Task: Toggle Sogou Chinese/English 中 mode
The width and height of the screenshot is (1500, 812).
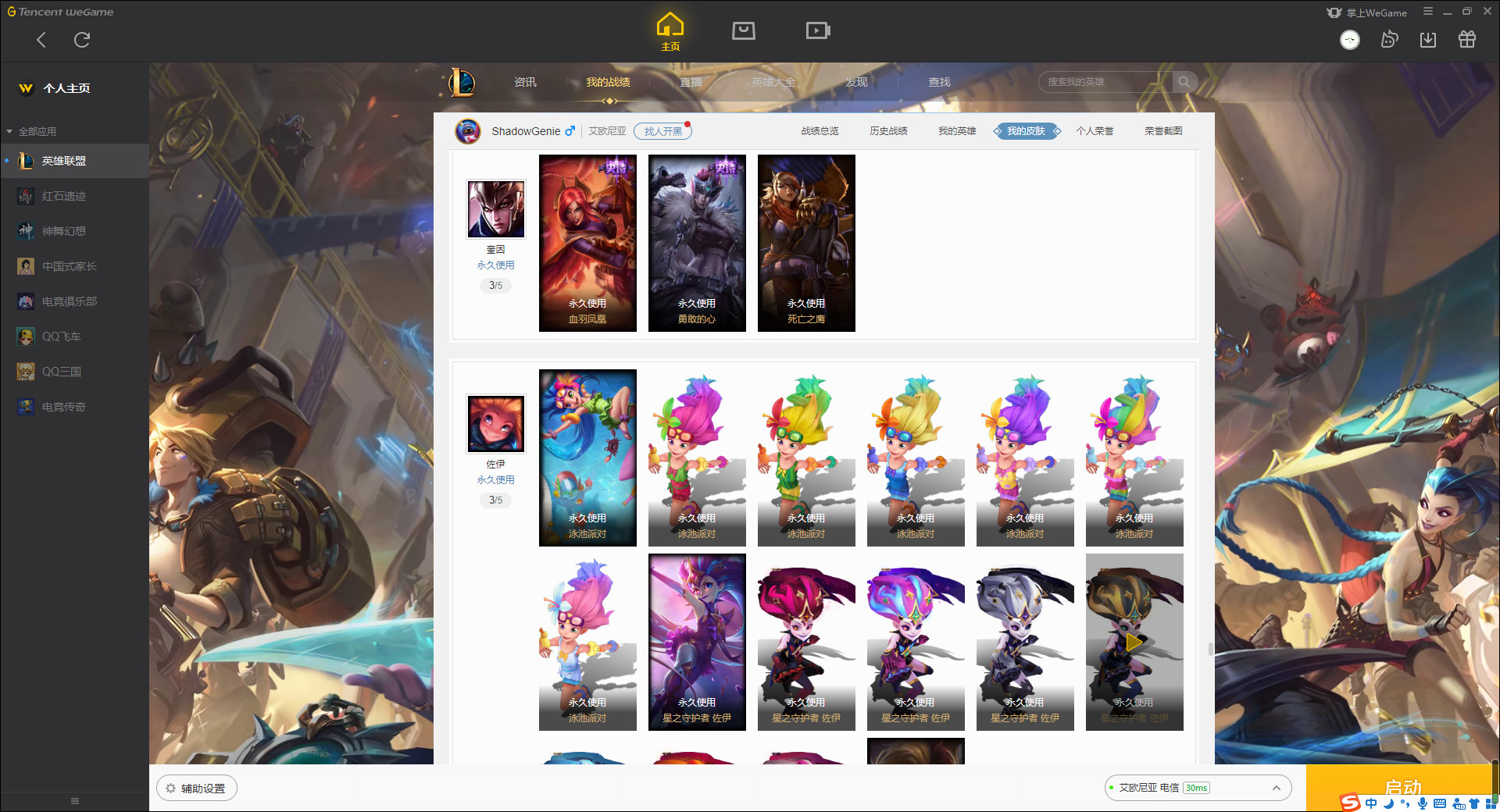Action: (1371, 803)
